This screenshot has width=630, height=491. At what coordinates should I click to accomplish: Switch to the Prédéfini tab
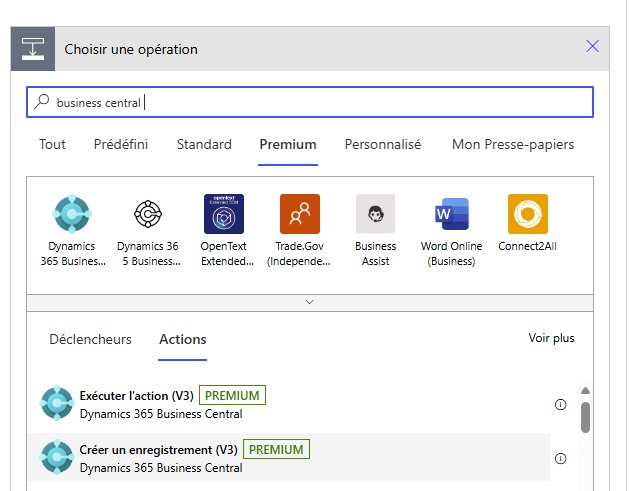[x=121, y=145]
